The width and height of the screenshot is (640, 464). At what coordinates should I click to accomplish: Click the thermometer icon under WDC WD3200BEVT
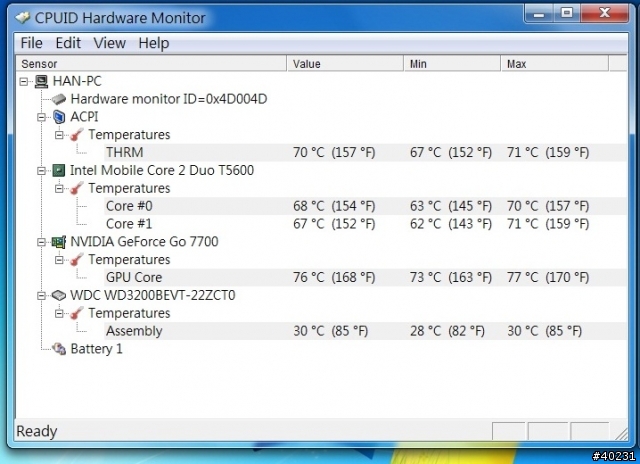[x=76, y=313]
